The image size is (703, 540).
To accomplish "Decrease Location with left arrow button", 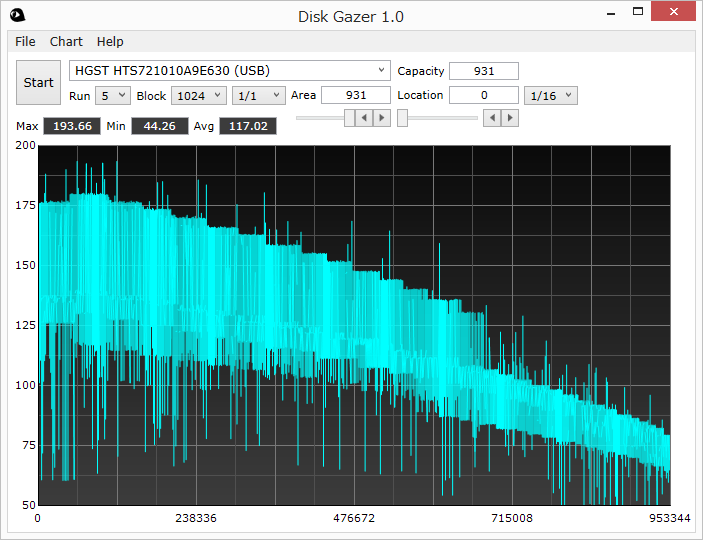I will pos(492,118).
